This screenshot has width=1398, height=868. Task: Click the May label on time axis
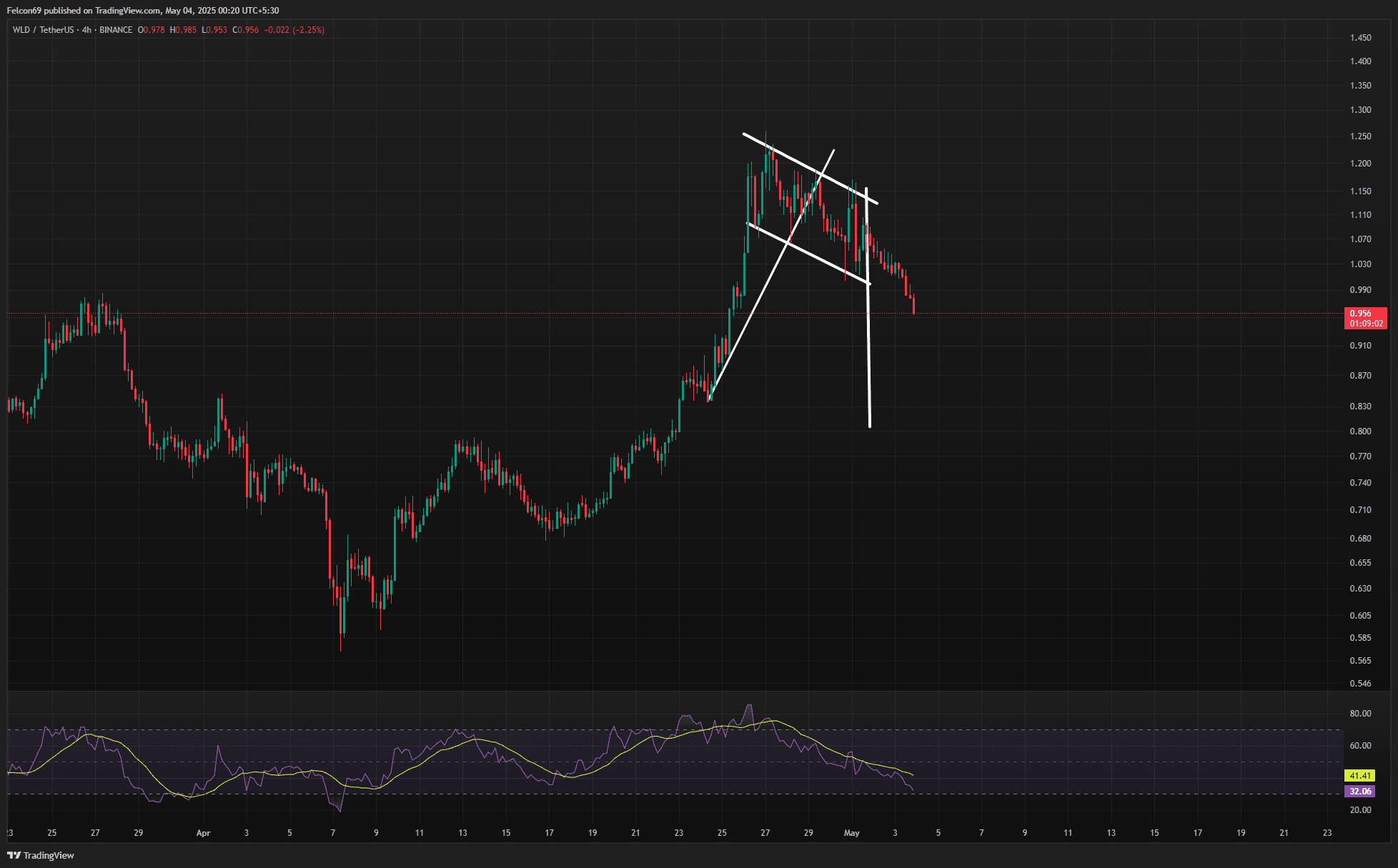pyautogui.click(x=851, y=833)
